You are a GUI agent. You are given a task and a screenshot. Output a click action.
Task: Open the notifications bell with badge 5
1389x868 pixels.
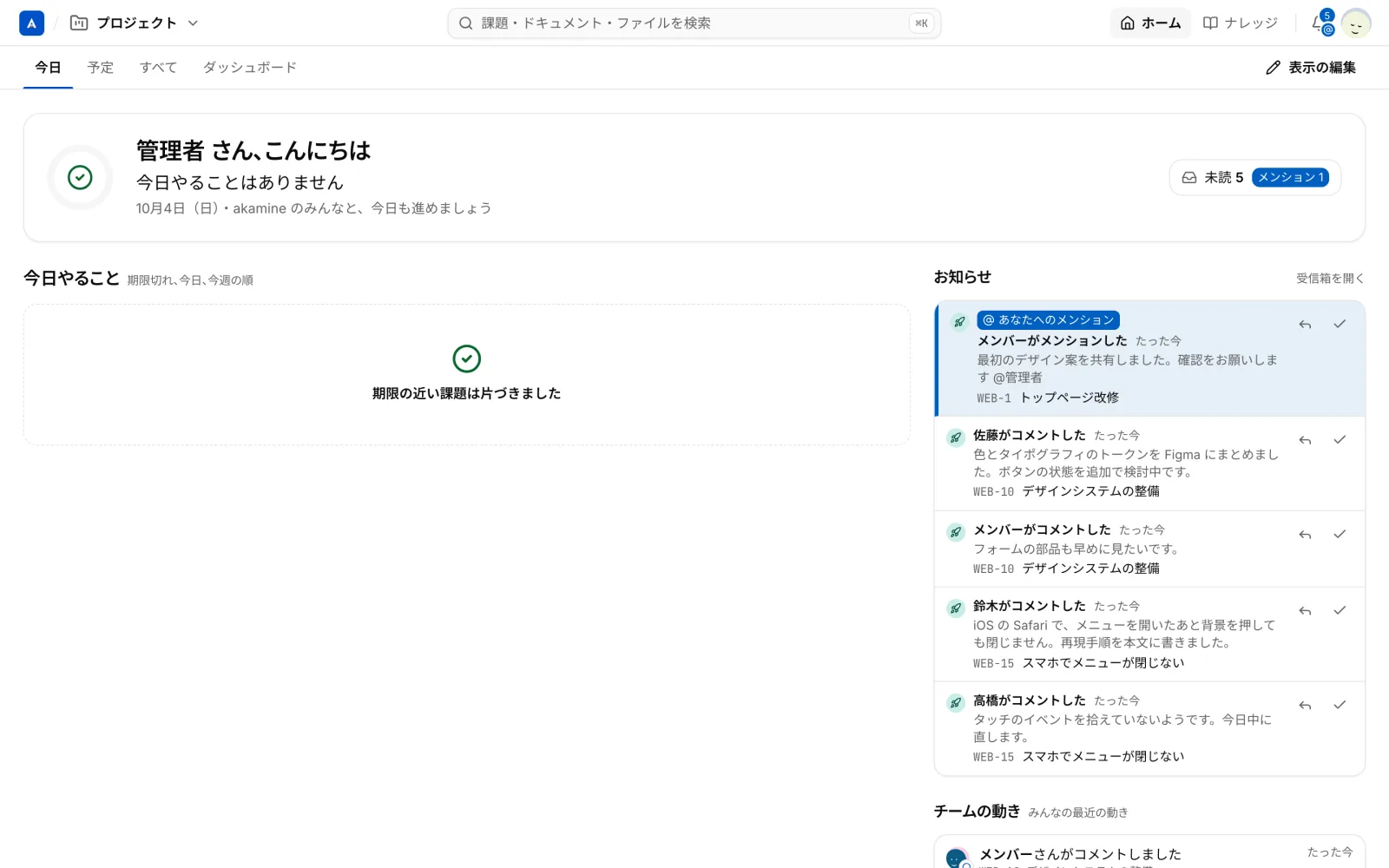pyautogui.click(x=1322, y=23)
